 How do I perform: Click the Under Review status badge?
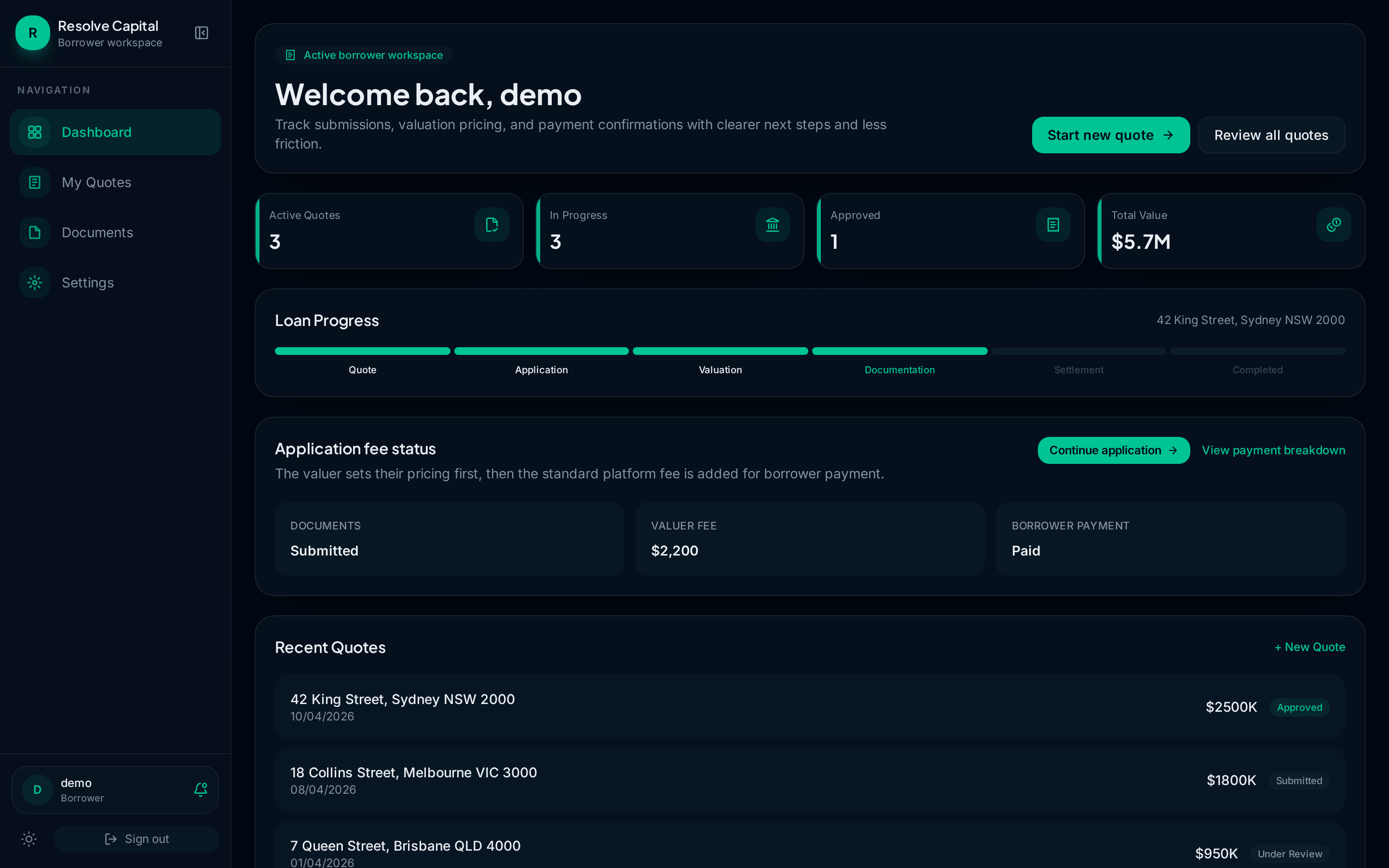(x=1290, y=854)
